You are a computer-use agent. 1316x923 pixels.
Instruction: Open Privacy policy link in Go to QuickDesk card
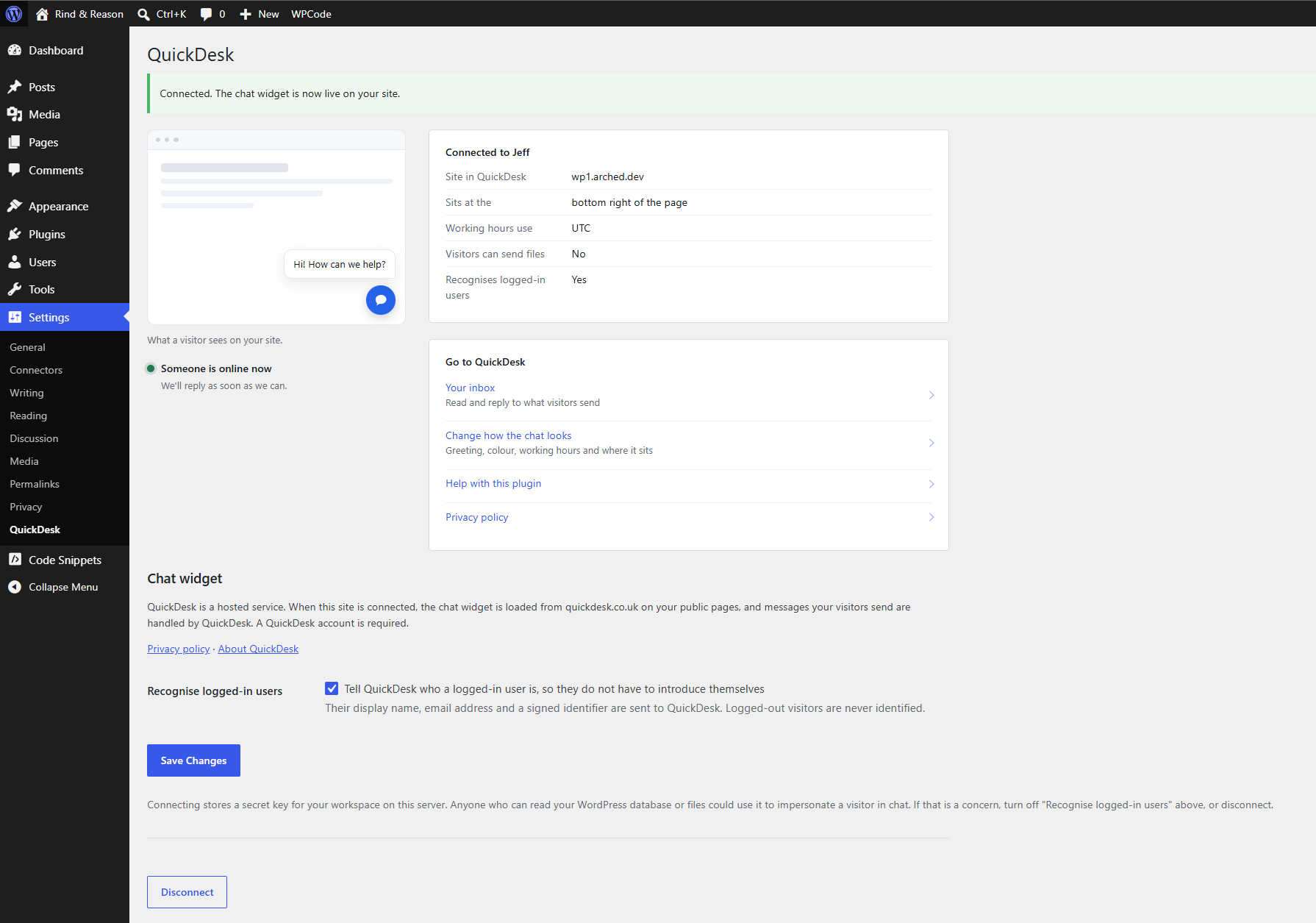476,517
